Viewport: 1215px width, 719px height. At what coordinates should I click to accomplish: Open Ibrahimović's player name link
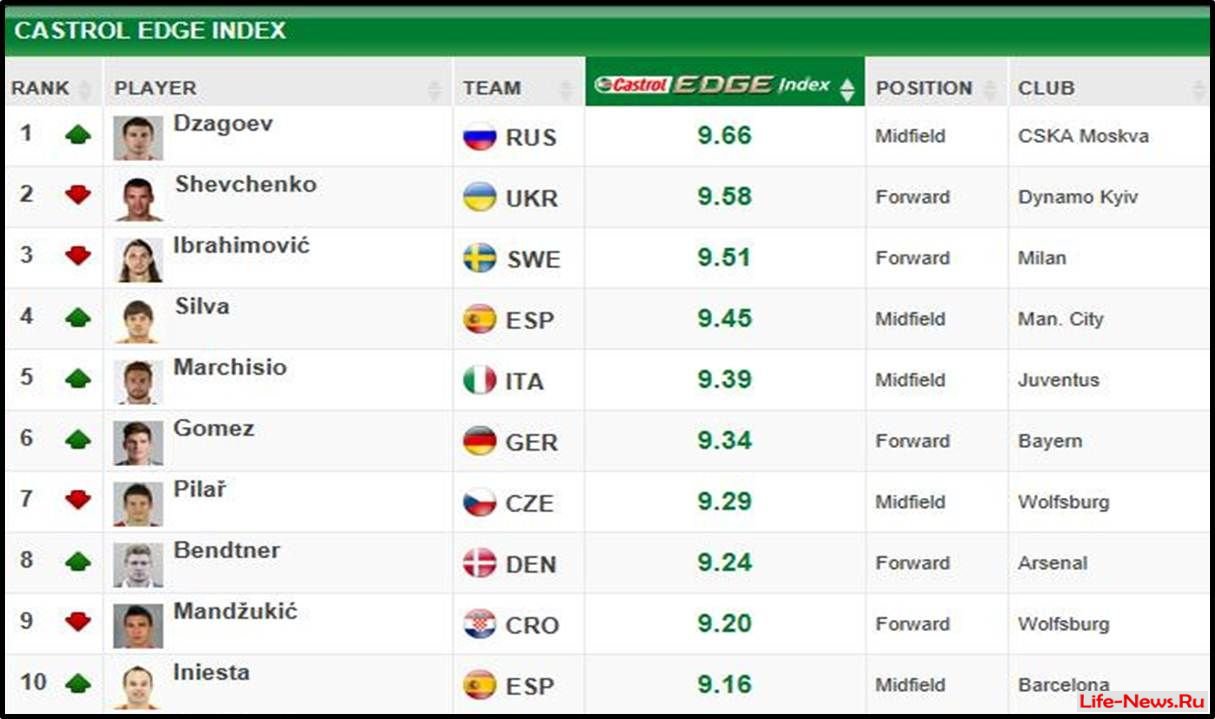pos(242,245)
